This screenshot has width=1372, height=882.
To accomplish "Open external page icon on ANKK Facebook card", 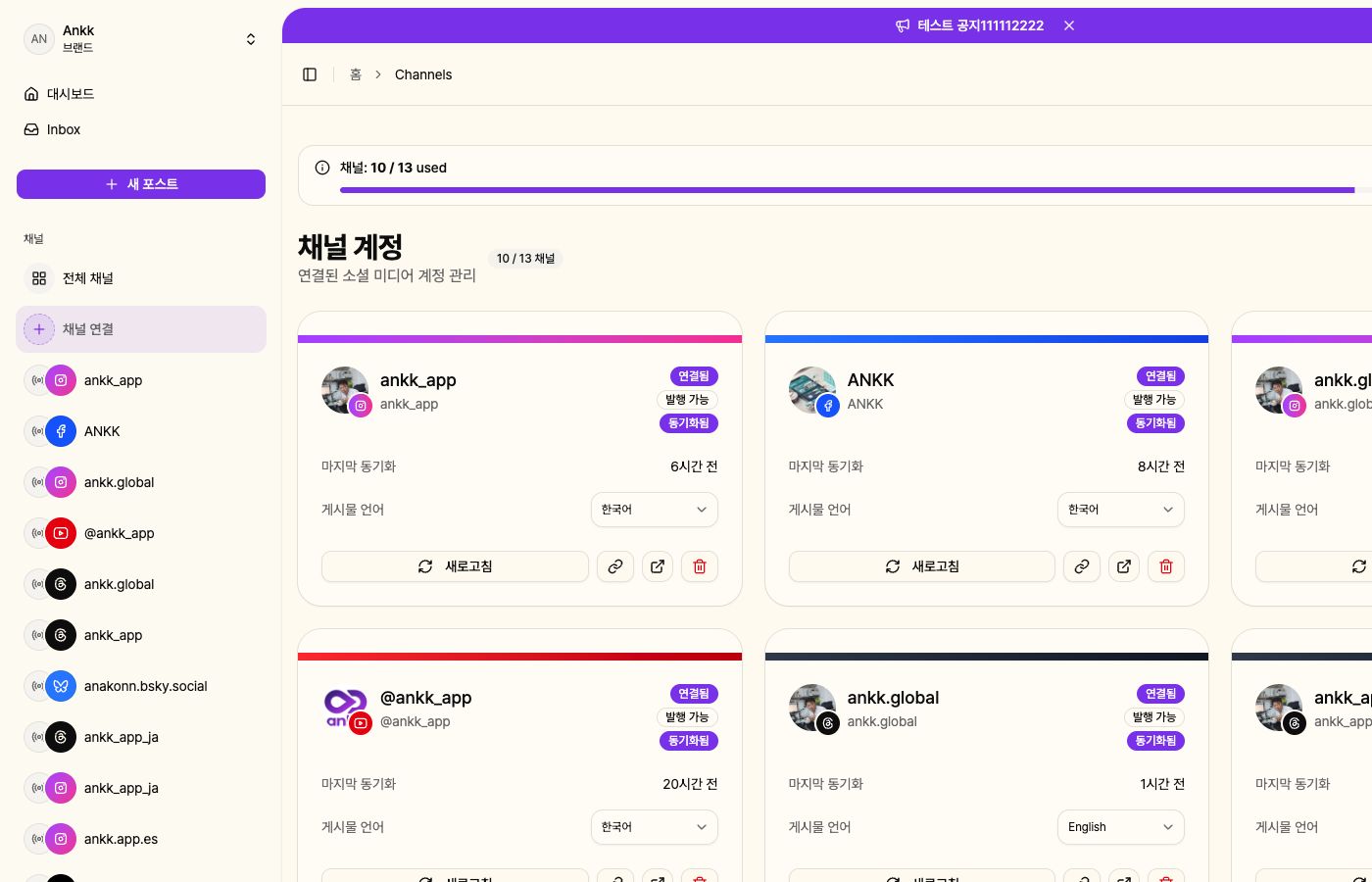I will [x=1124, y=566].
